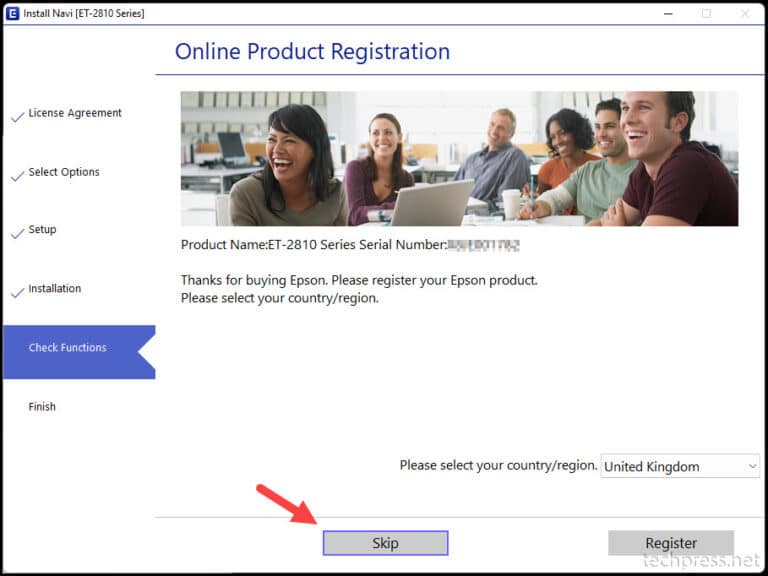Close the Install Navi window
This screenshot has width=768, height=576.
pos(745,13)
